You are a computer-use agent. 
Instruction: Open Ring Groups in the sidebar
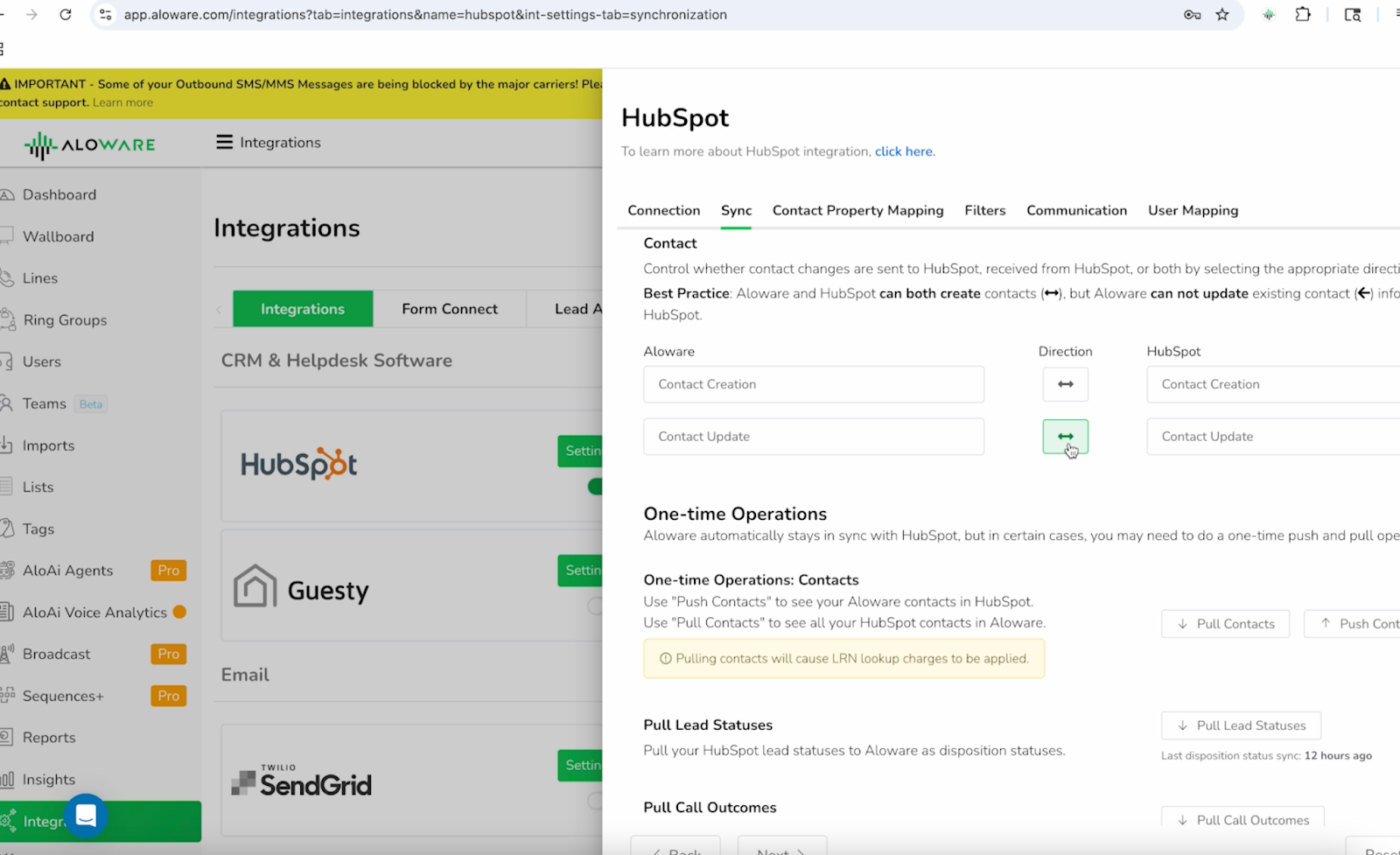click(x=65, y=320)
